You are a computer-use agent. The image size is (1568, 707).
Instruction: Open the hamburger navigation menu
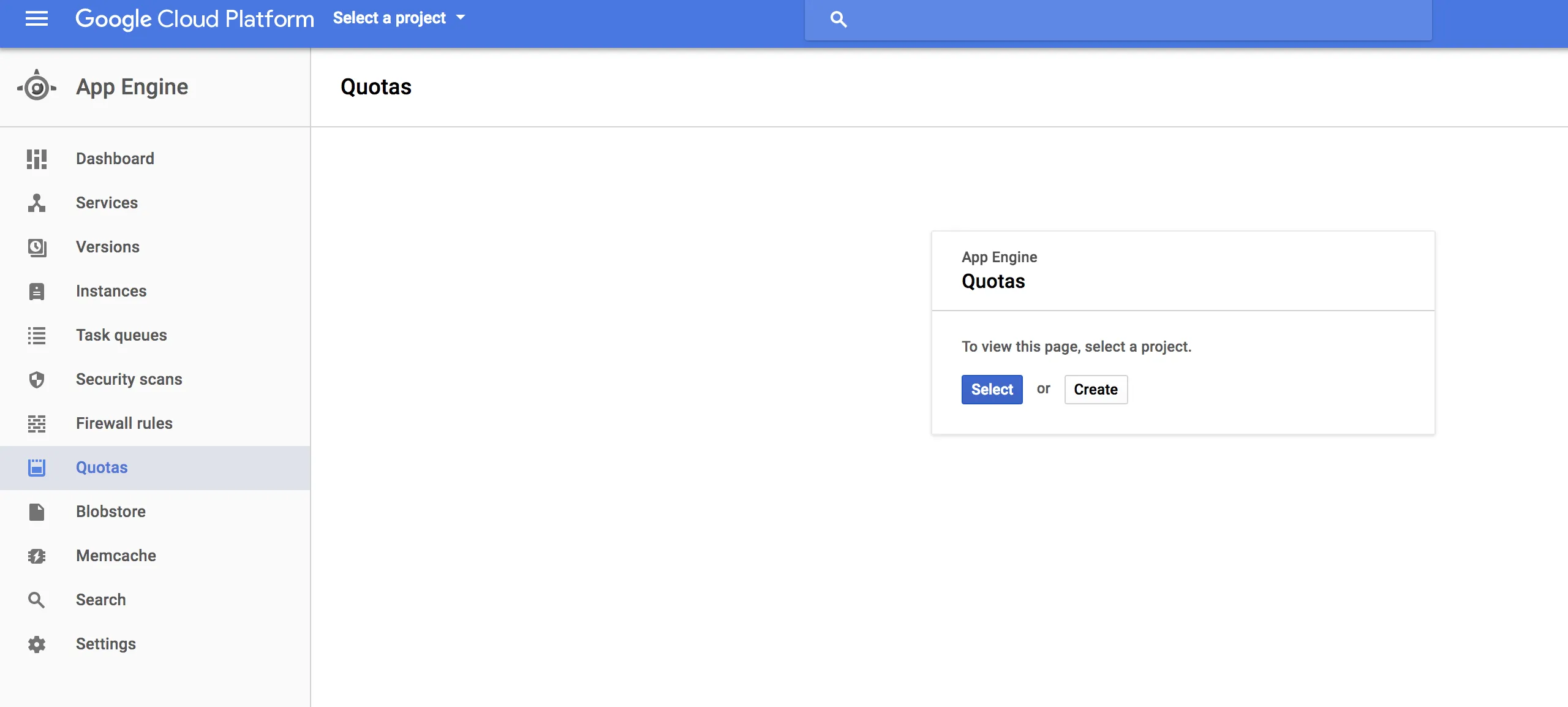pos(36,19)
